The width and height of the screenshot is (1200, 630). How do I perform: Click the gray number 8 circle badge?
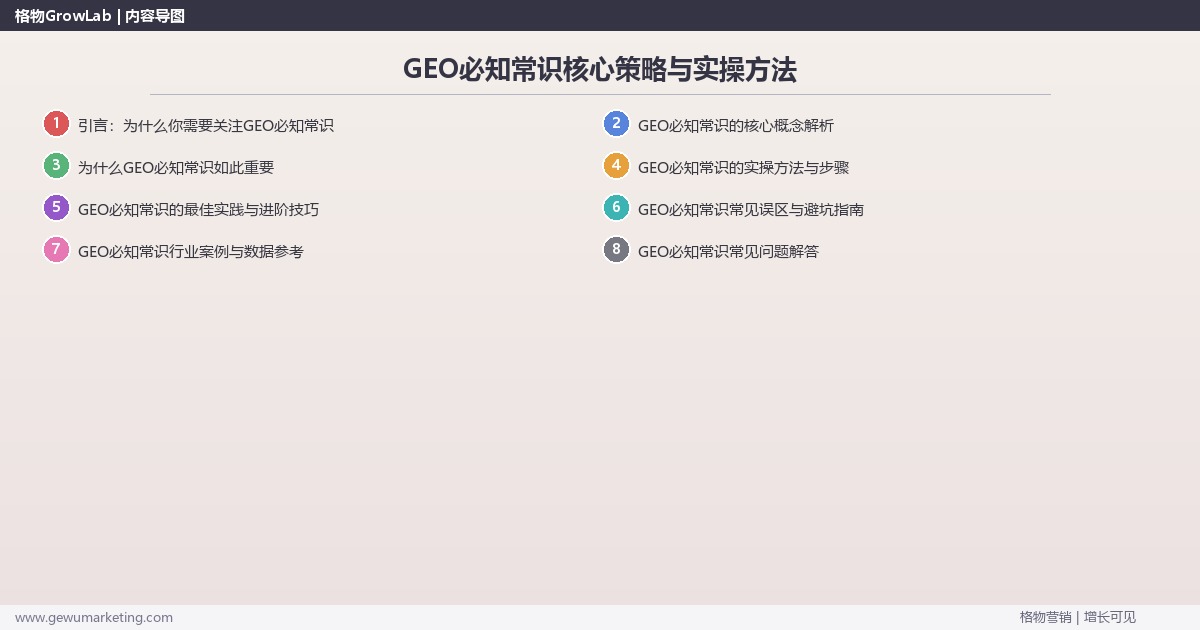tap(616, 250)
